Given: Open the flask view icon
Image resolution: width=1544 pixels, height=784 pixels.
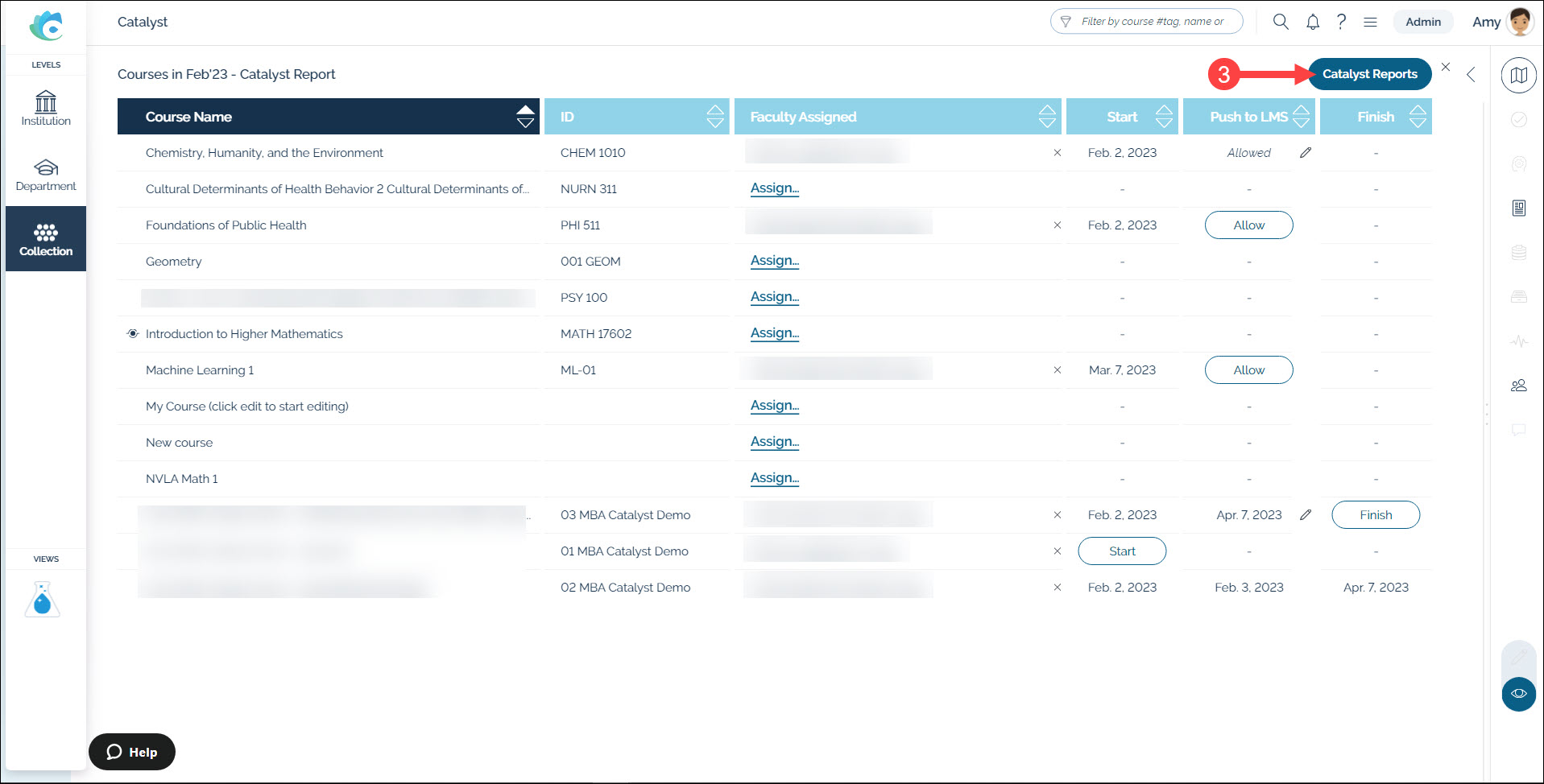Looking at the screenshot, I should (x=43, y=600).
